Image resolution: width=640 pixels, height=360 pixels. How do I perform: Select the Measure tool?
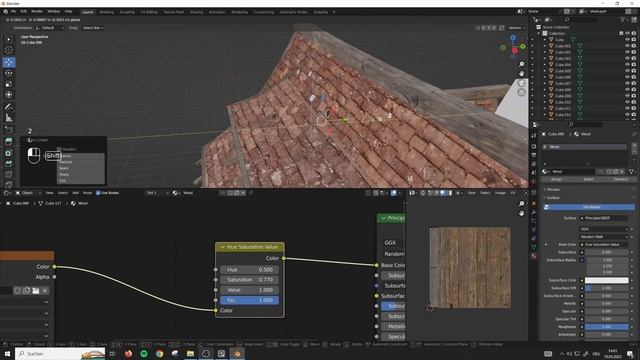coord(9,118)
